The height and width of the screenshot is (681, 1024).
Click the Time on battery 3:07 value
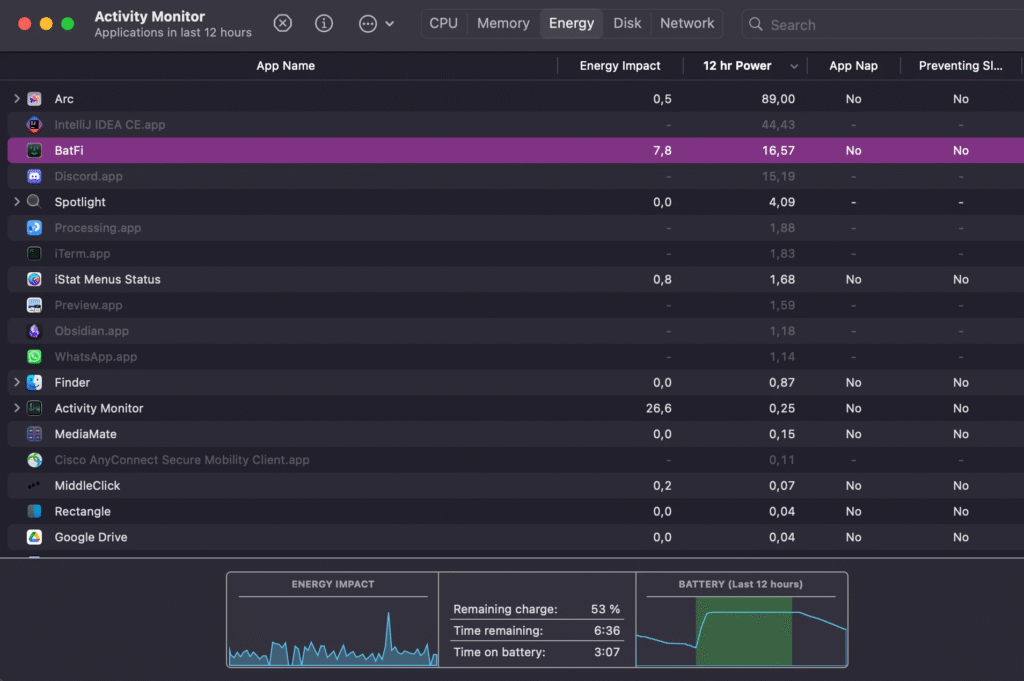pyautogui.click(x=607, y=652)
